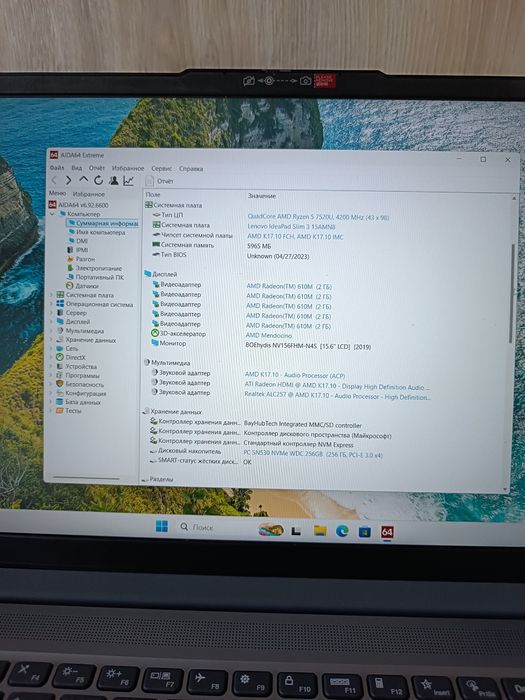Screen dimensions: 525x700
Task: Expand the Операционная система tree node
Action: point(51,304)
